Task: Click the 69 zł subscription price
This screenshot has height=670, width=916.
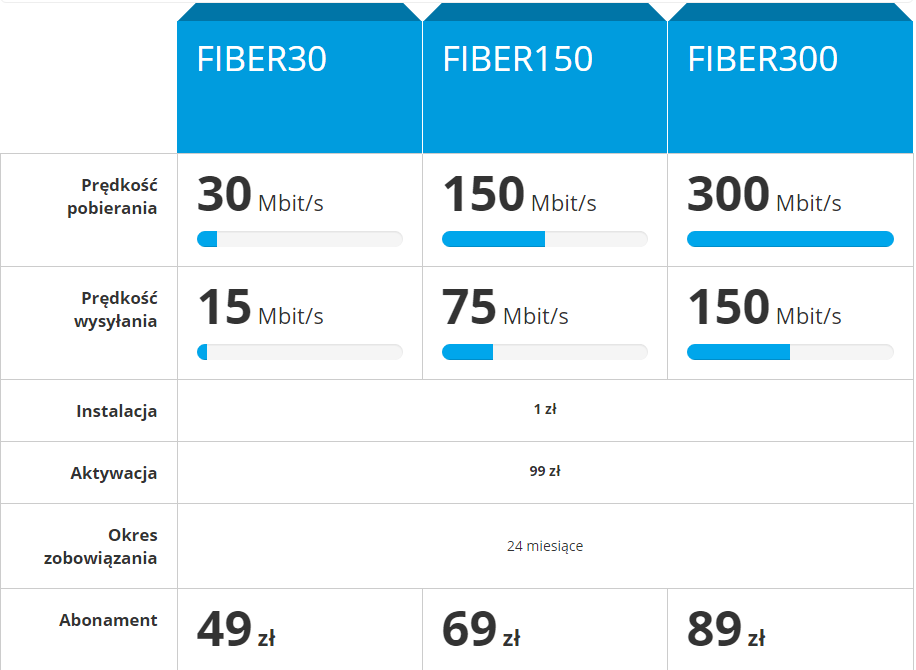Action: click(x=481, y=630)
